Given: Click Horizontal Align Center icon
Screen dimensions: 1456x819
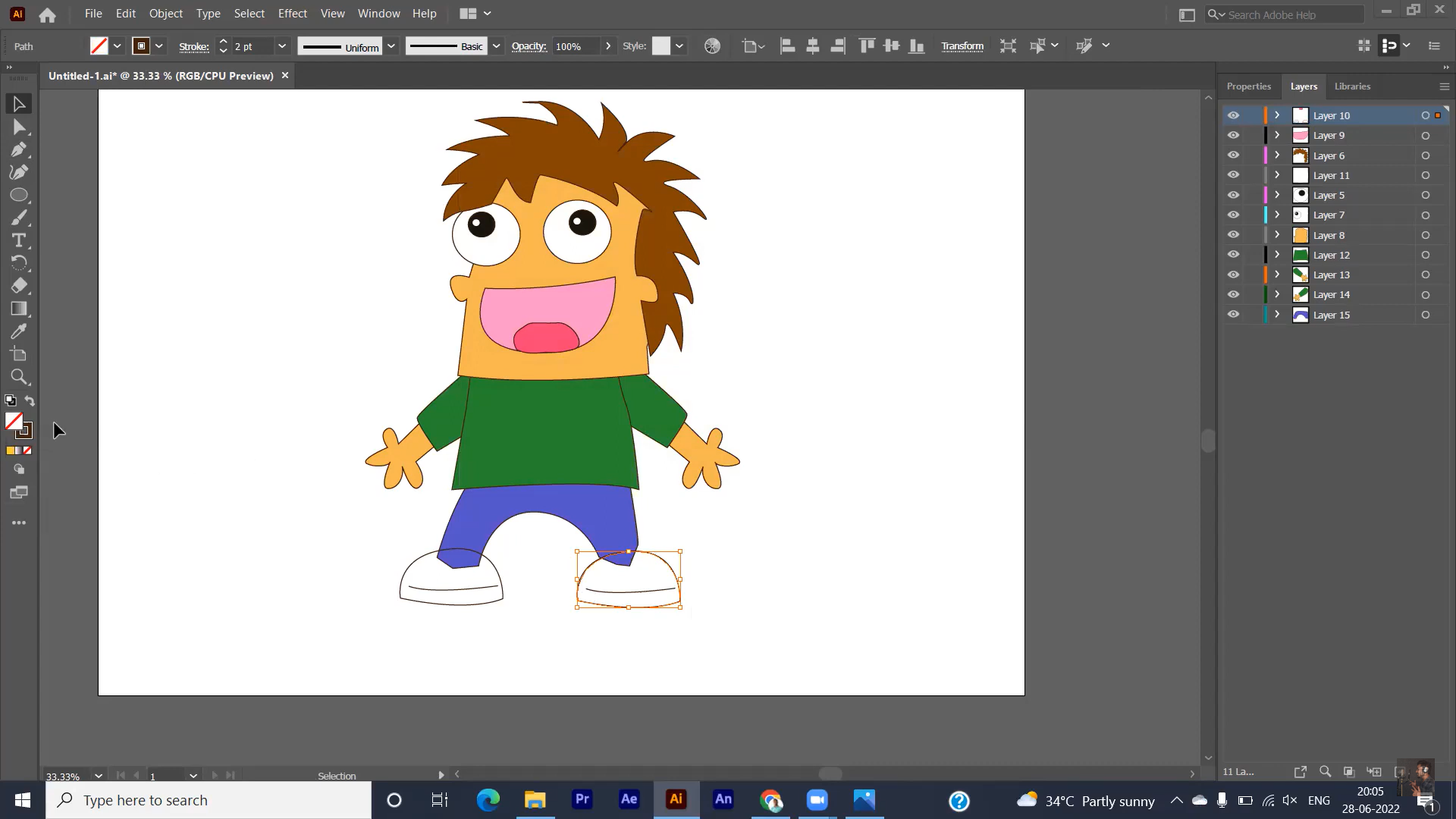Looking at the screenshot, I should [x=813, y=46].
